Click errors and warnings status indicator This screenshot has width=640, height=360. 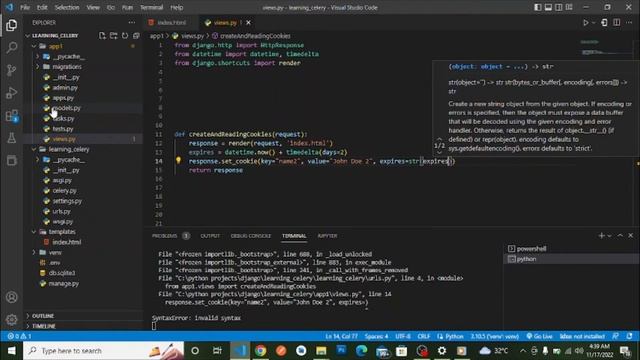click(x=19, y=336)
